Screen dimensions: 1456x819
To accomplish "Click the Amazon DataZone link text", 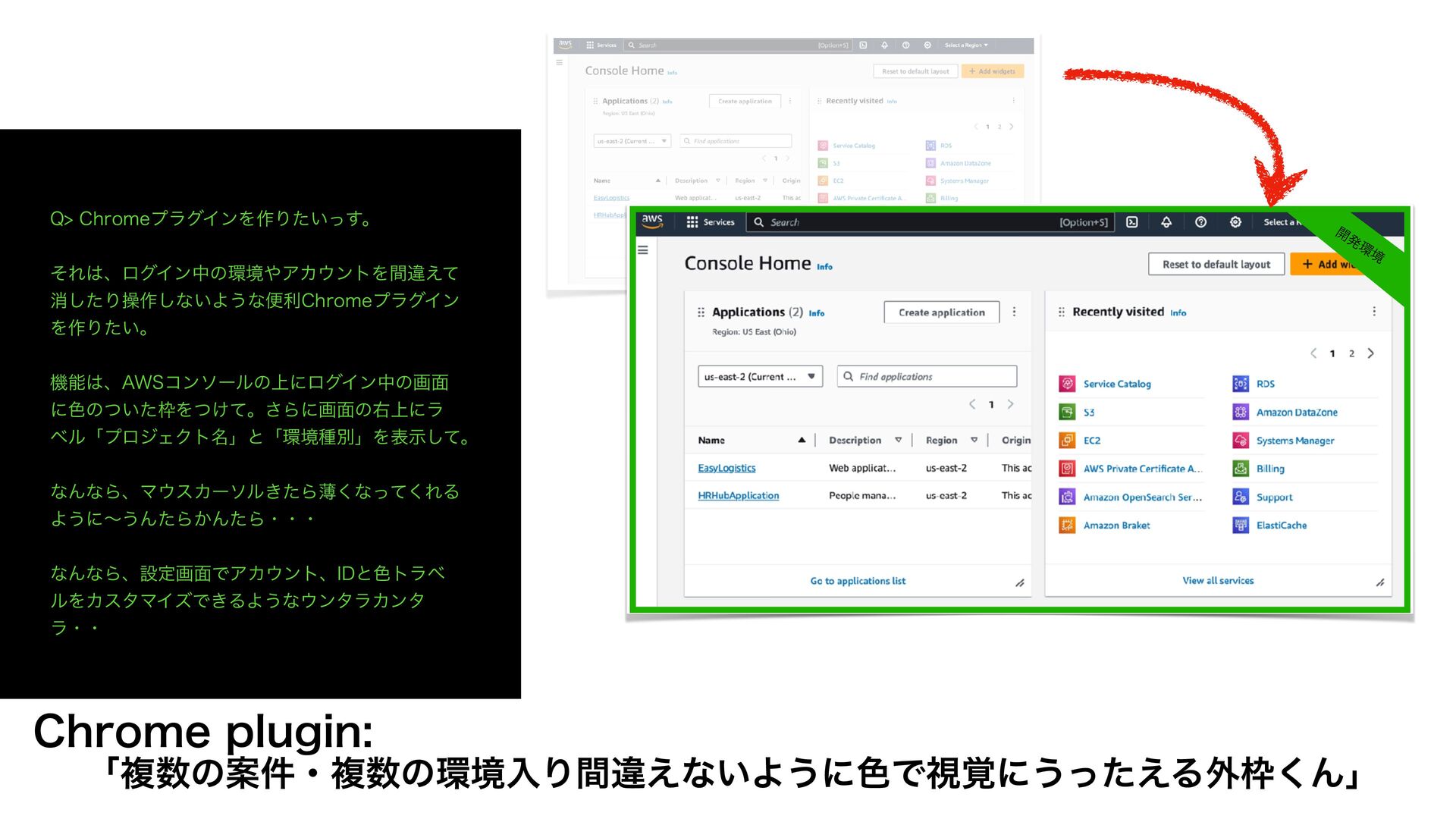I will (1297, 413).
